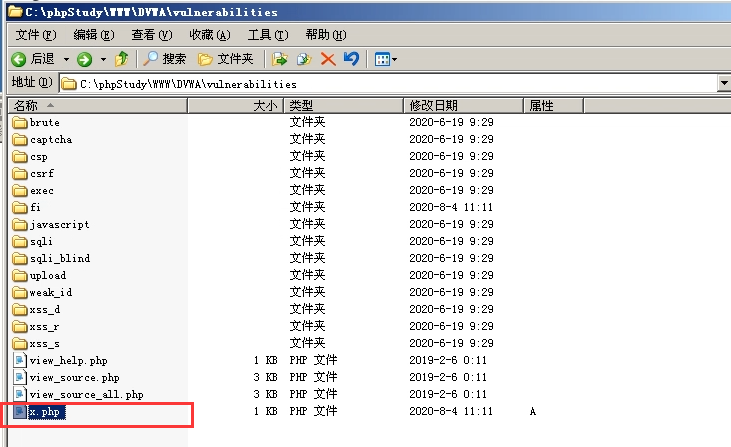Go up one folder level
The image size is (731, 447).
pos(121,59)
